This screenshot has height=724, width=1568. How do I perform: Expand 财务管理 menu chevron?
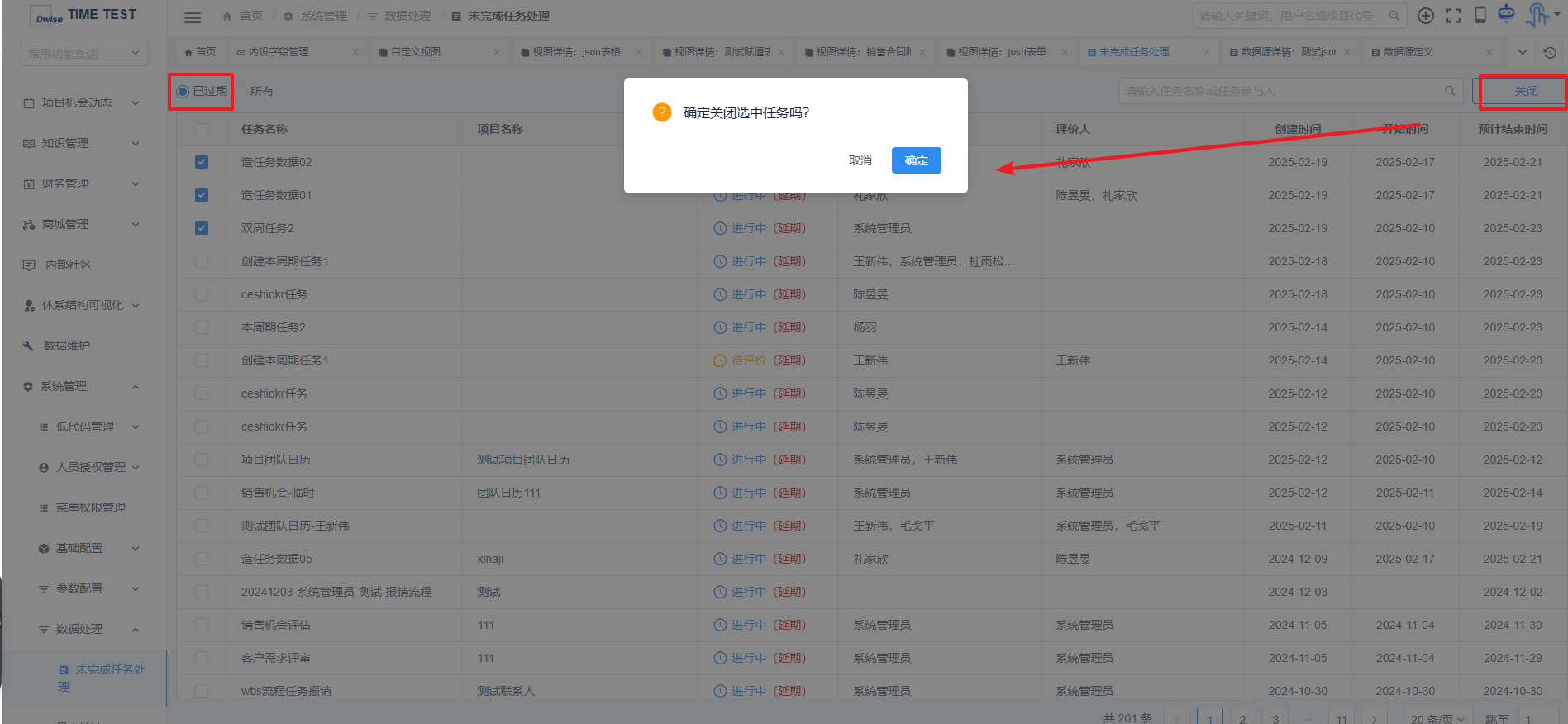[136, 184]
